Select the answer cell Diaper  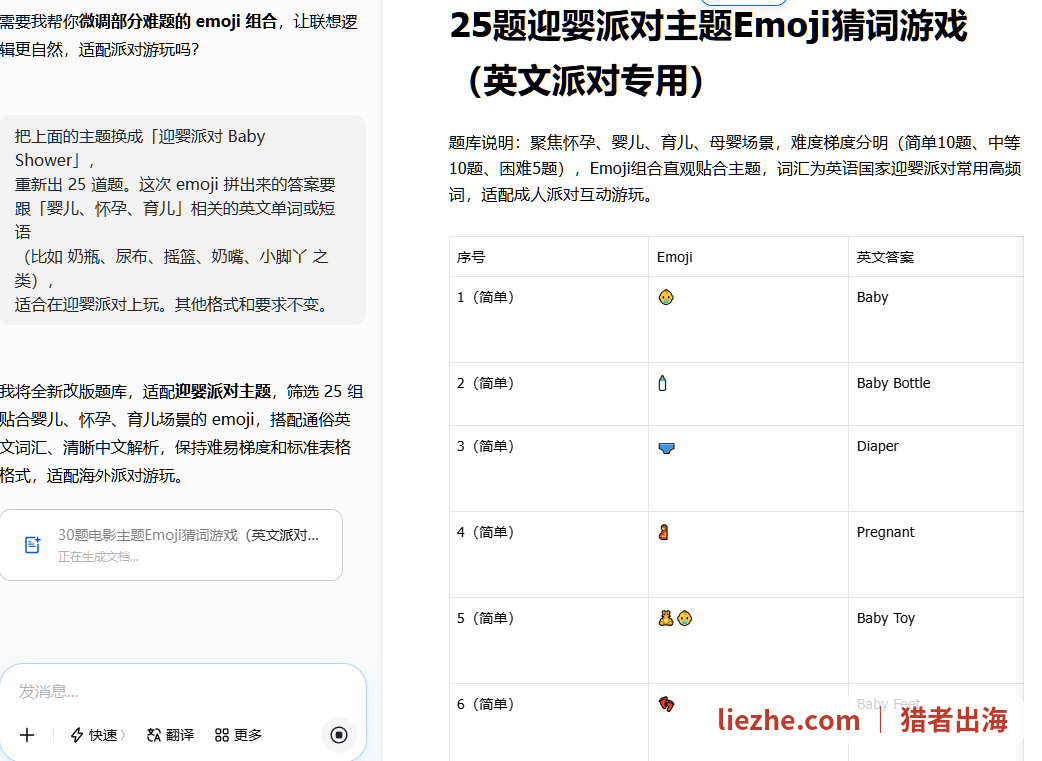936,468
